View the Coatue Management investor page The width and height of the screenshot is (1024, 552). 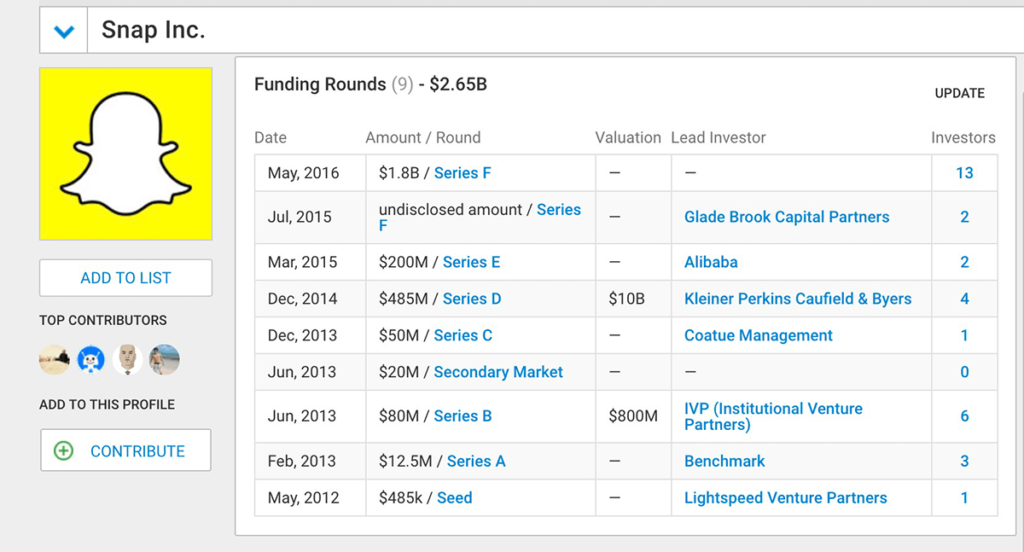[758, 335]
